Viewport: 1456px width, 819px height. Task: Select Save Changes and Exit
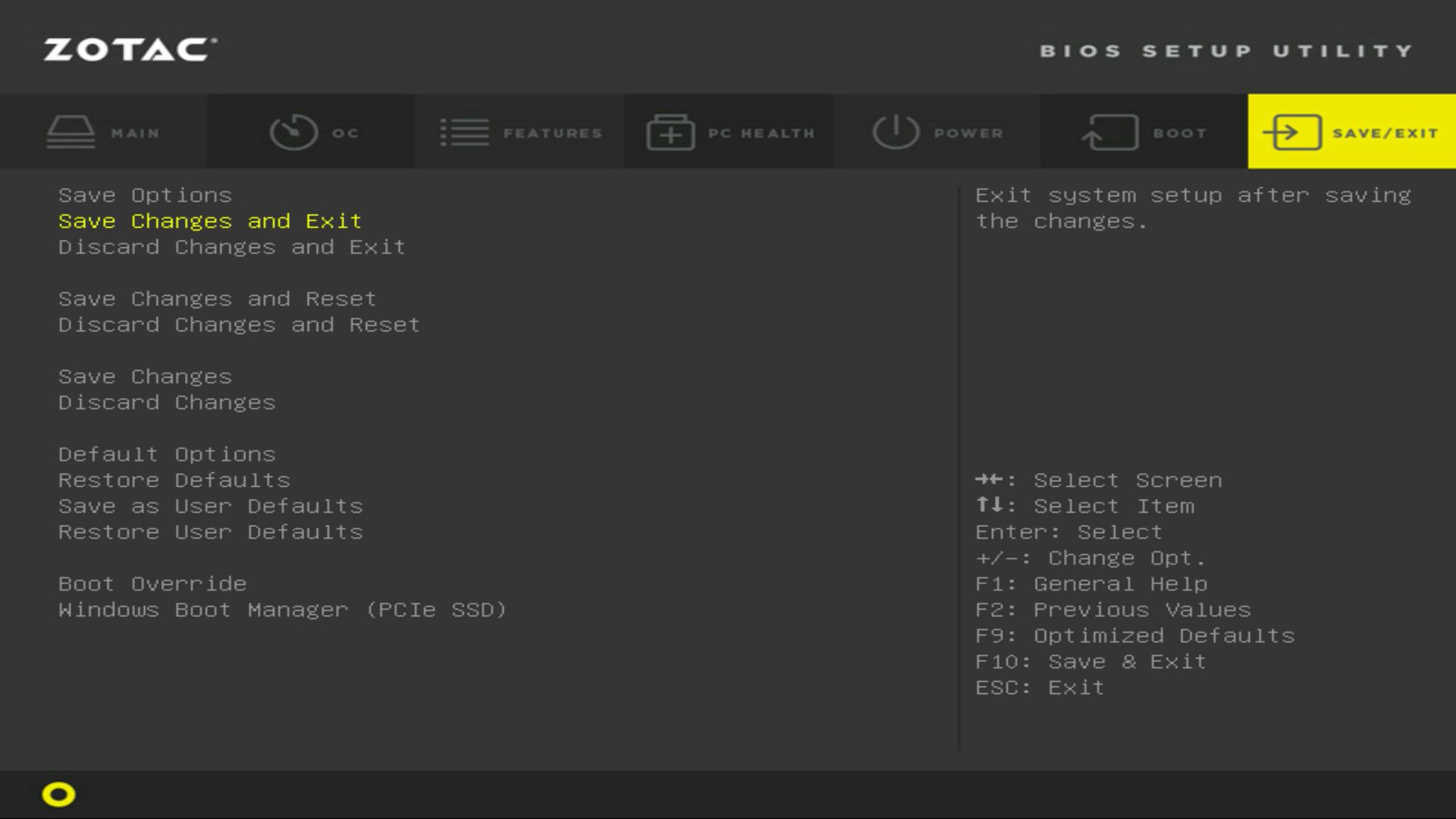(210, 221)
